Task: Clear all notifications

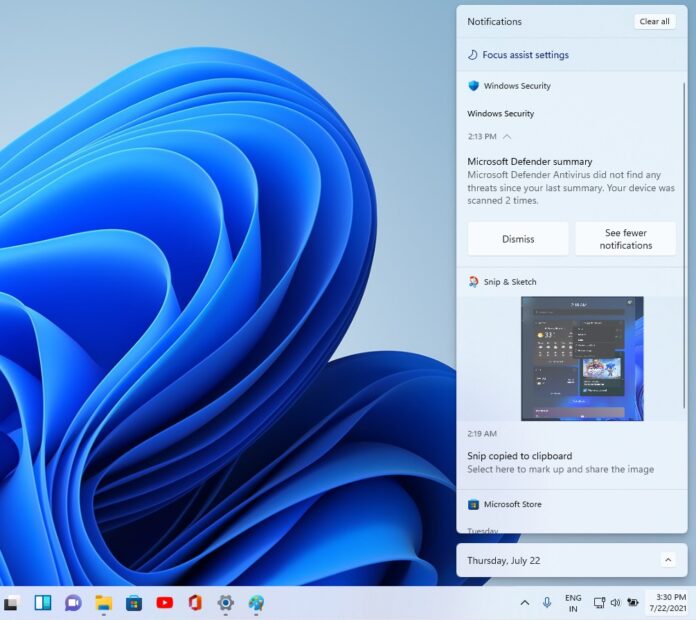Action: (654, 21)
